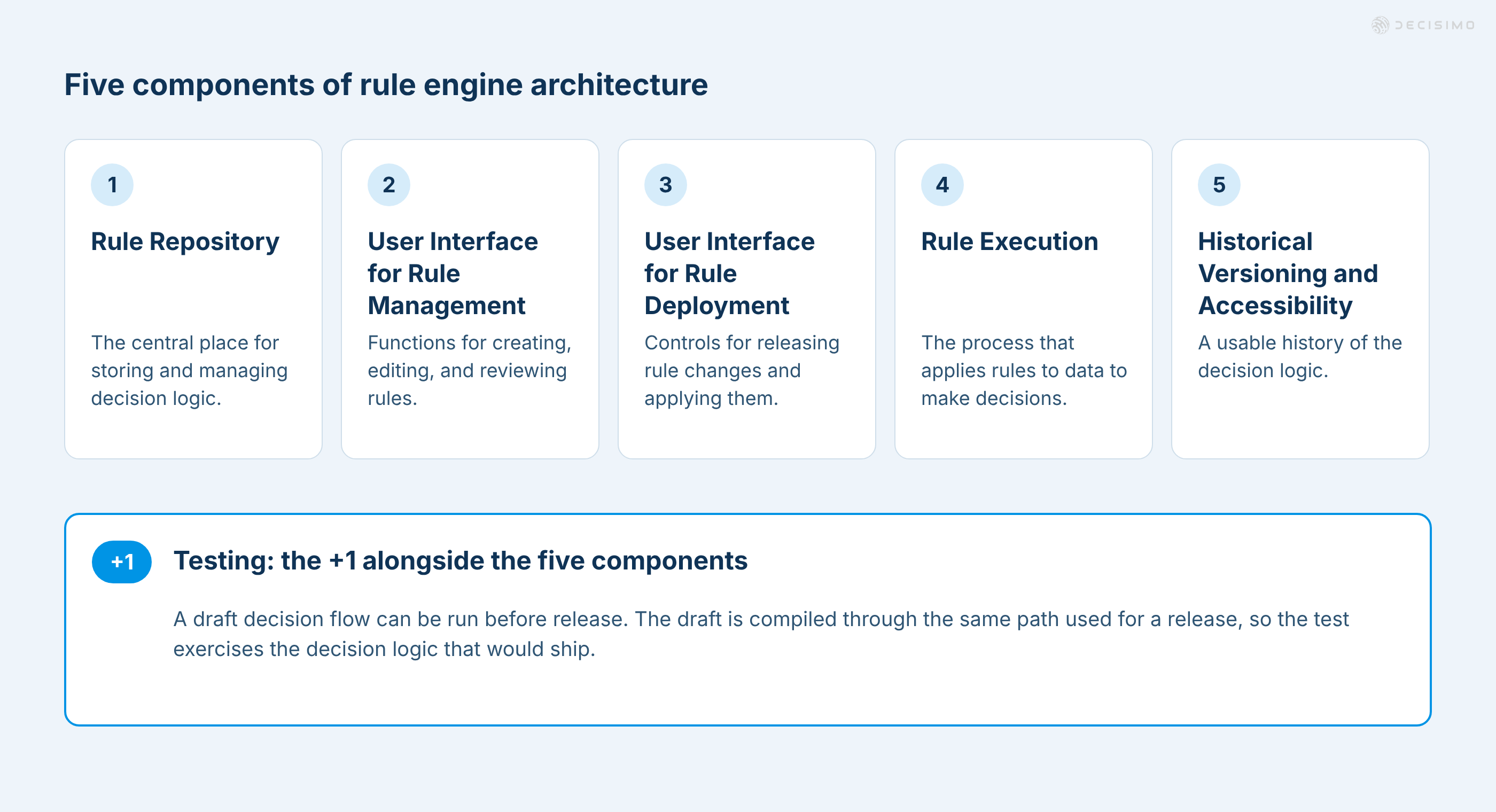Click the number 2 circle badge

[388, 185]
